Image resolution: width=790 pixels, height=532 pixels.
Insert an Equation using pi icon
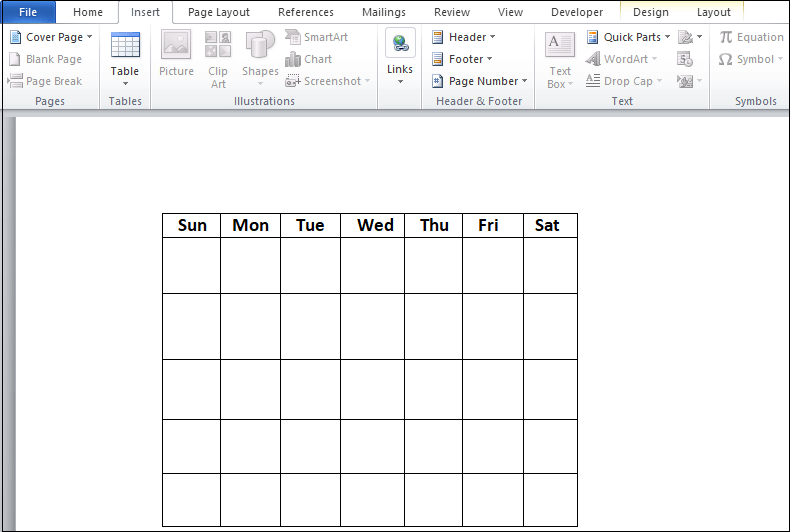pyautogui.click(x=726, y=37)
